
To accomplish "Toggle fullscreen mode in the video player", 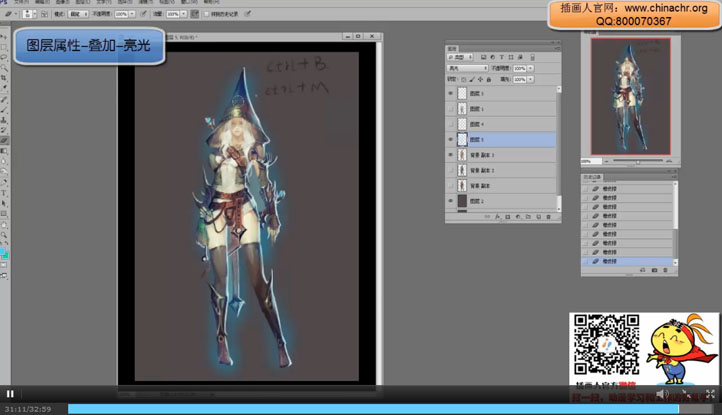I will pyautogui.click(x=709, y=394).
